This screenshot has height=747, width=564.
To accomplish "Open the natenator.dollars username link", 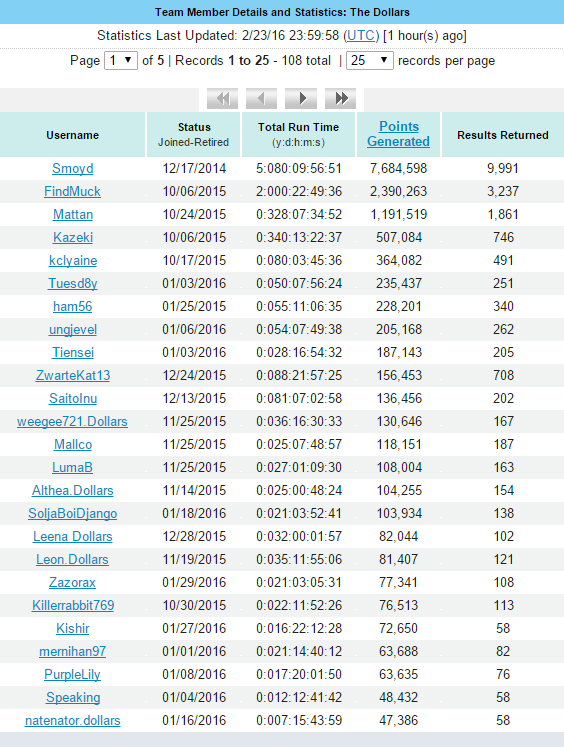I will pos(72,720).
